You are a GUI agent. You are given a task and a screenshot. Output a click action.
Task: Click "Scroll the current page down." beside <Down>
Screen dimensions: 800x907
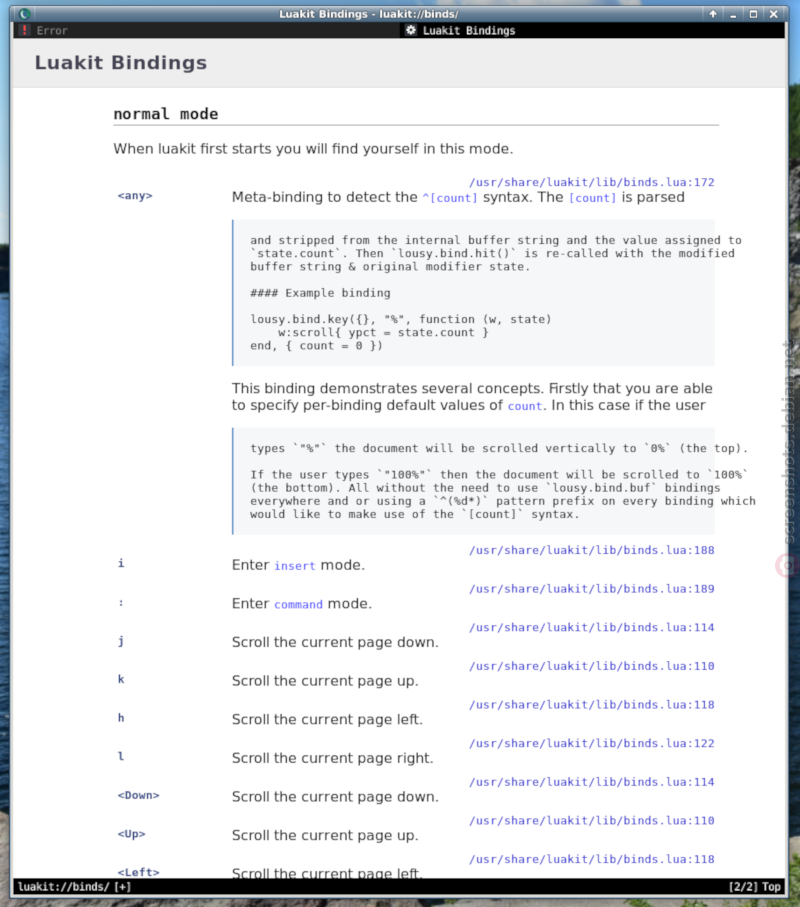pyautogui.click(x=335, y=797)
